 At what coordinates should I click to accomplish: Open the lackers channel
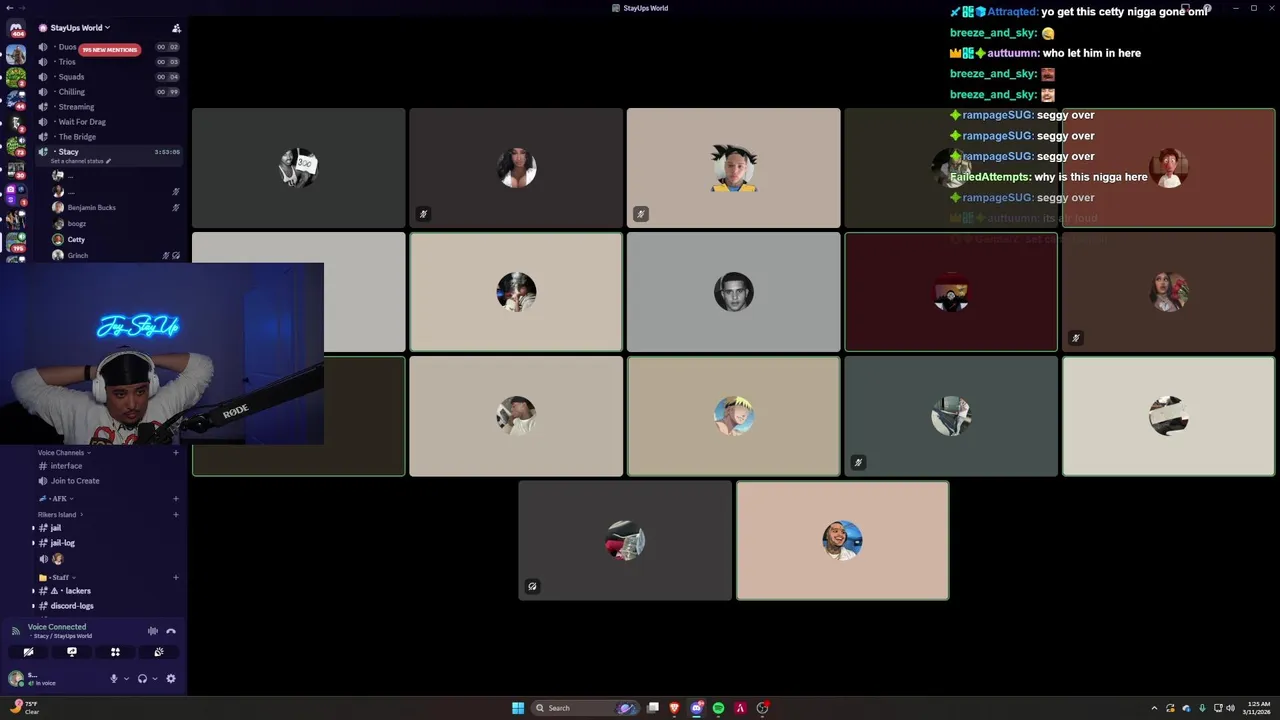[108, 591]
